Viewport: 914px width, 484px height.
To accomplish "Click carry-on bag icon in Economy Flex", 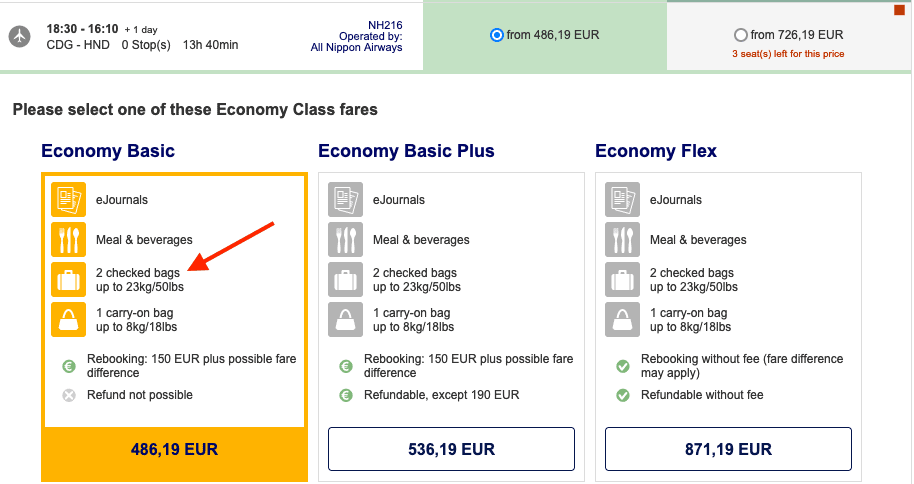I will coord(622,320).
